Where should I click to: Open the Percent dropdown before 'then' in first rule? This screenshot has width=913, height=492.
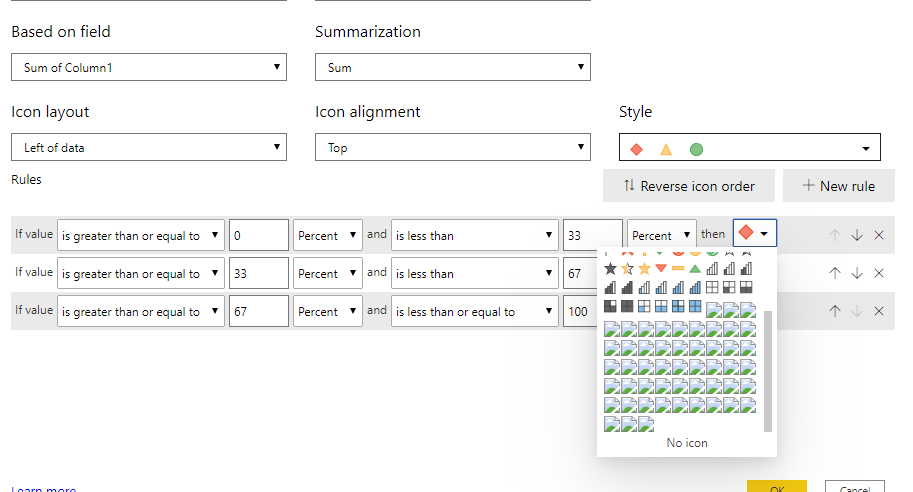661,235
